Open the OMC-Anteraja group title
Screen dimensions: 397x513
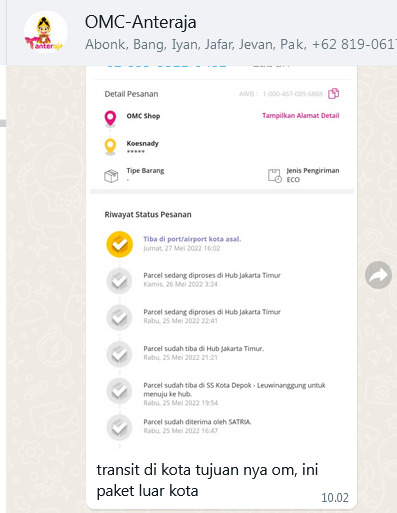pos(141,23)
